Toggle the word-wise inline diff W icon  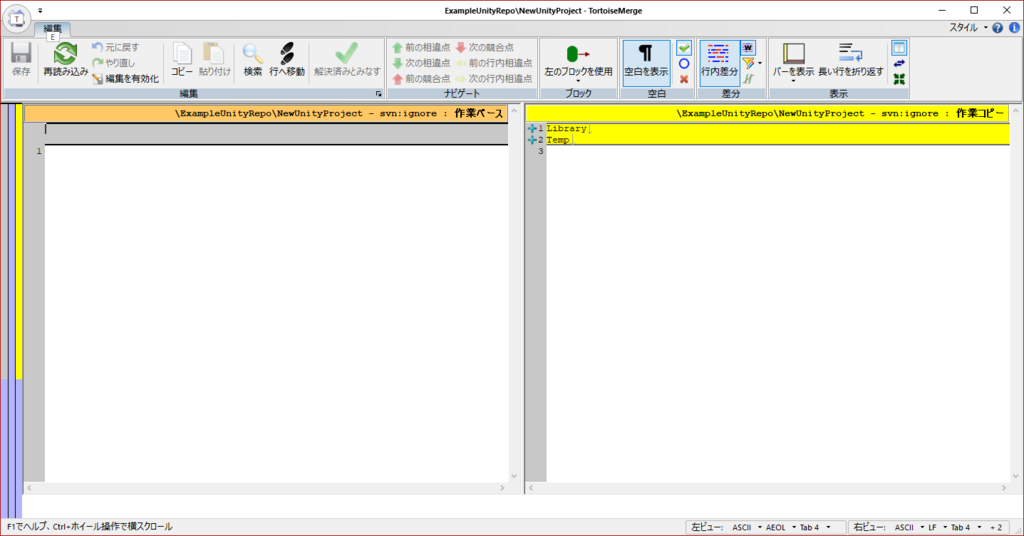pyautogui.click(x=748, y=48)
